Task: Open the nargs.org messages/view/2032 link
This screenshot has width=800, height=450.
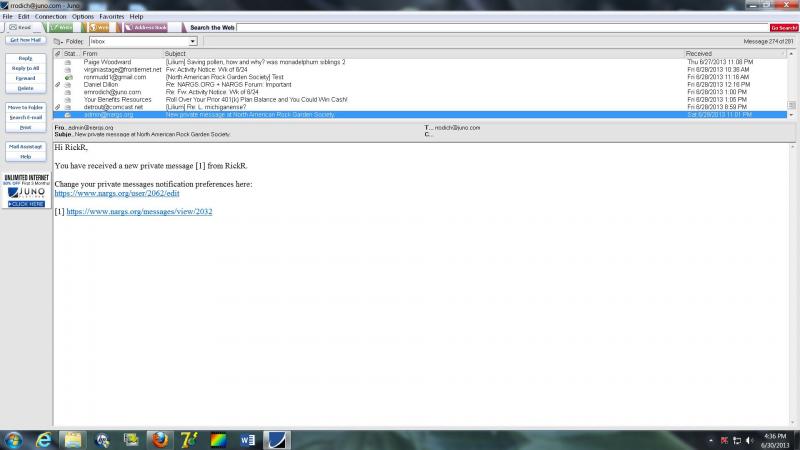Action: [x=139, y=212]
